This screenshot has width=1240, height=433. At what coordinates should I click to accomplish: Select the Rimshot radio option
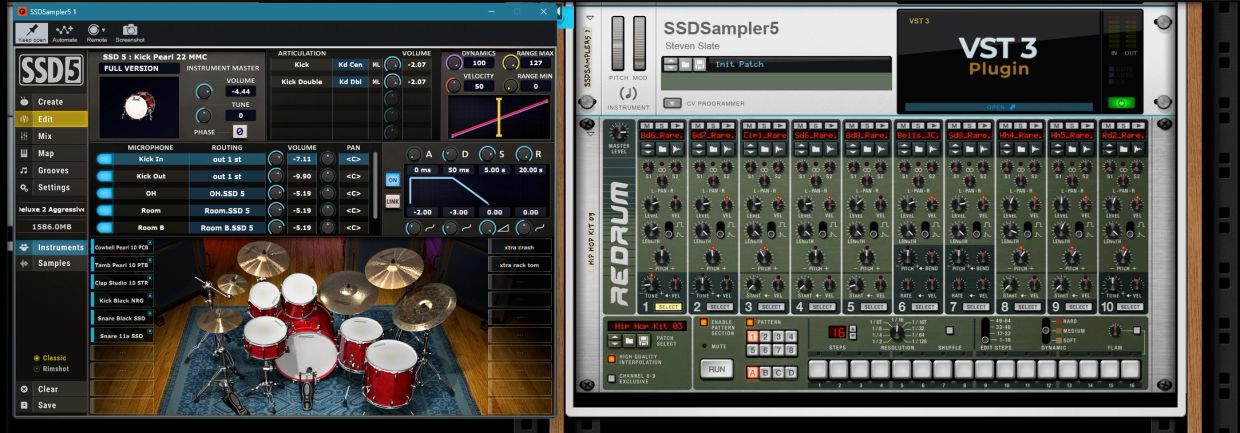(x=51, y=367)
